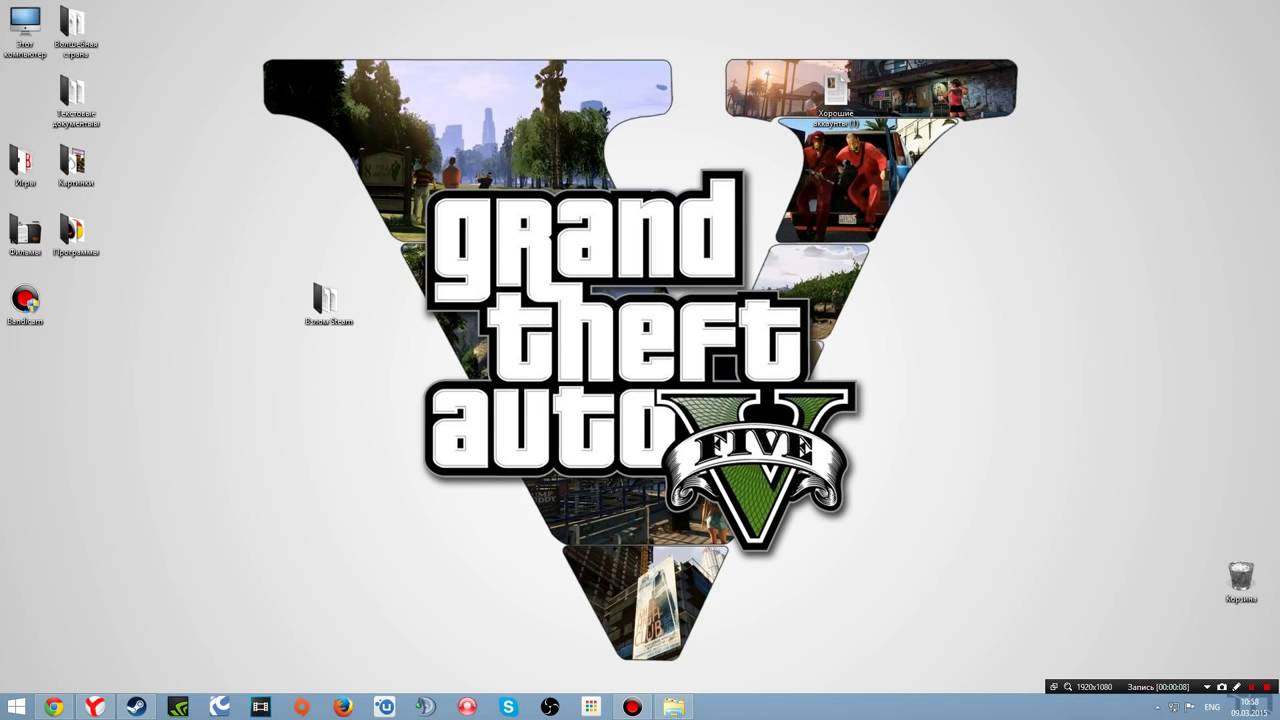Open the film strip video app in taskbar
Screen dimensions: 1280x720
(261, 707)
